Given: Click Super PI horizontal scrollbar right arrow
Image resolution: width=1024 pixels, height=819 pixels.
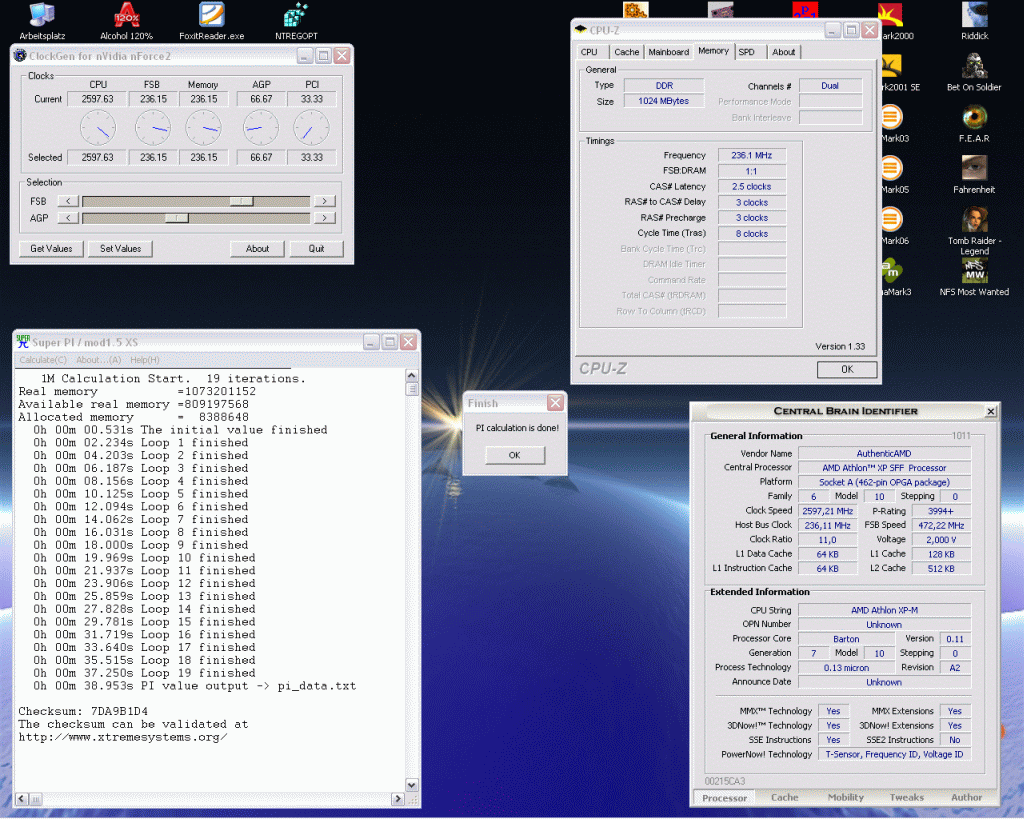Looking at the screenshot, I should click(x=398, y=799).
